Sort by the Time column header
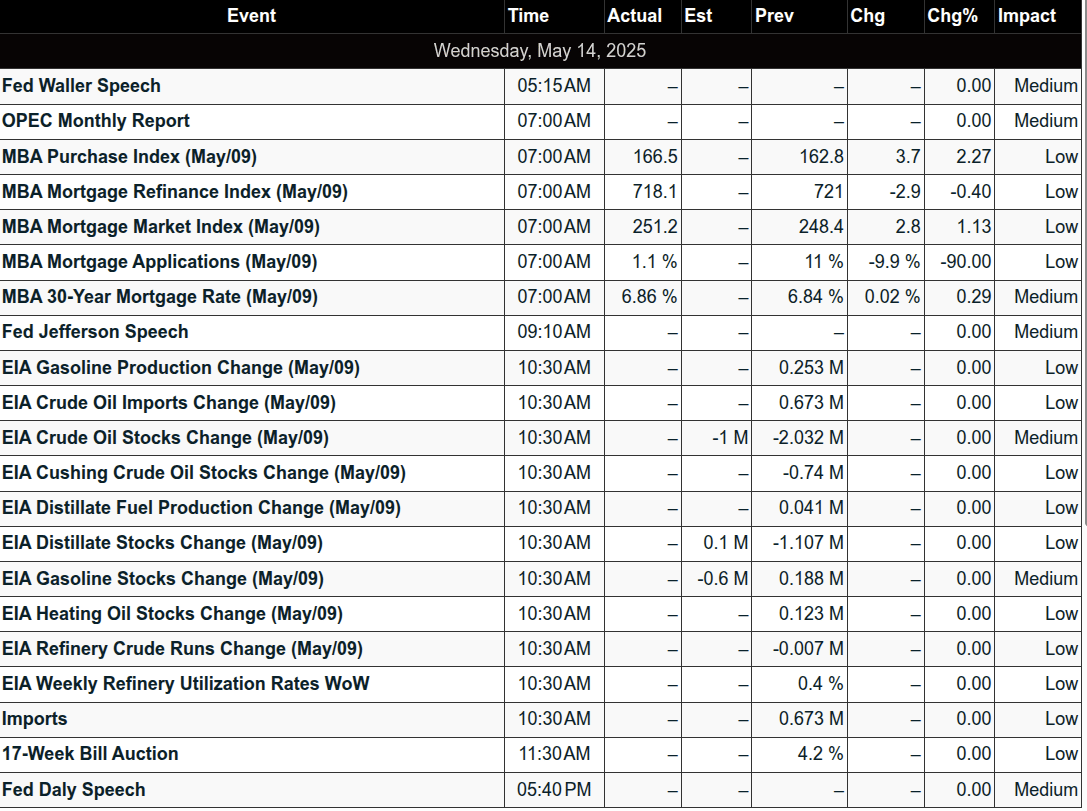The image size is (1087, 811). (x=528, y=16)
